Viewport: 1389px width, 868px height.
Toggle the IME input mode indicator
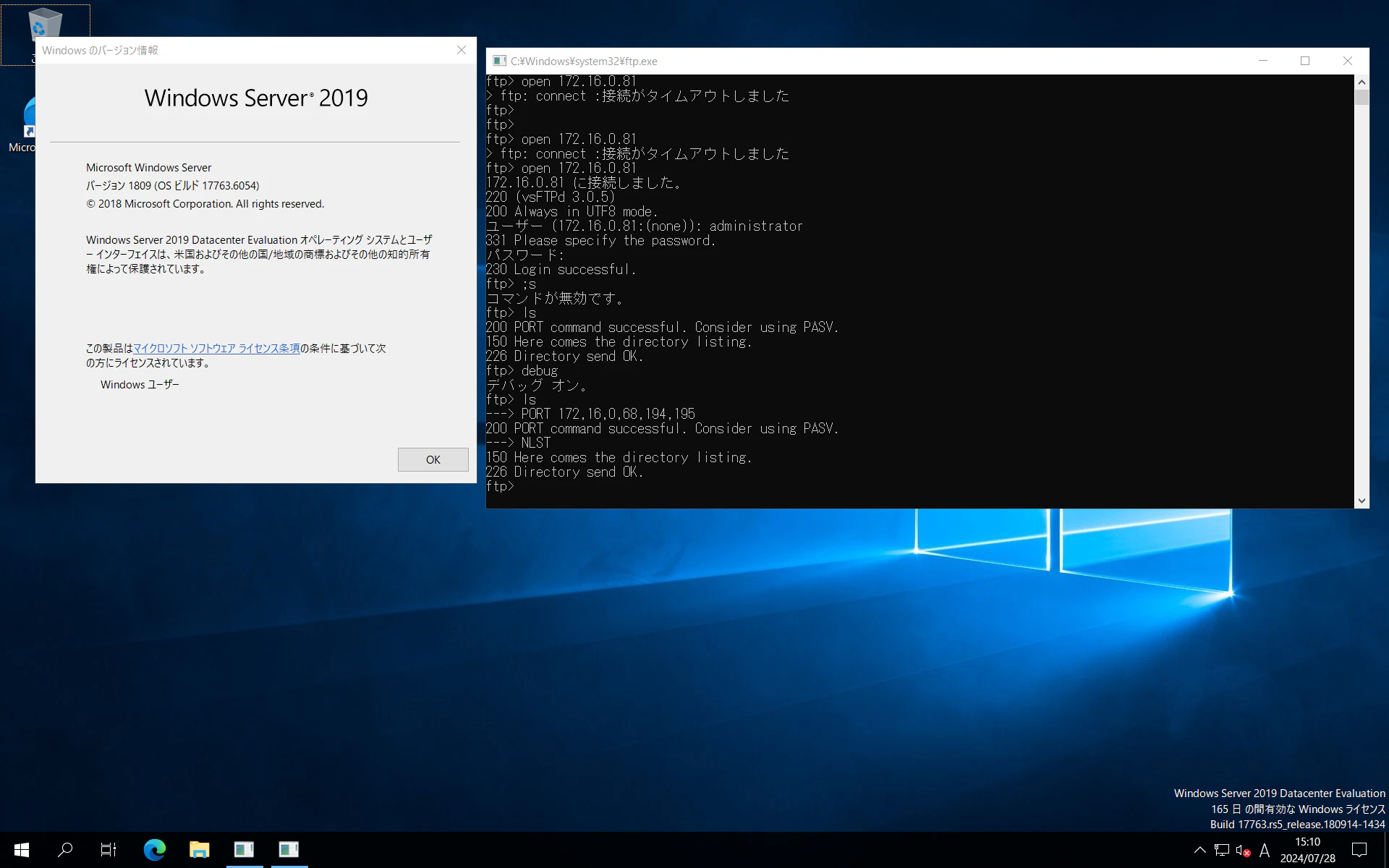[x=1265, y=850]
